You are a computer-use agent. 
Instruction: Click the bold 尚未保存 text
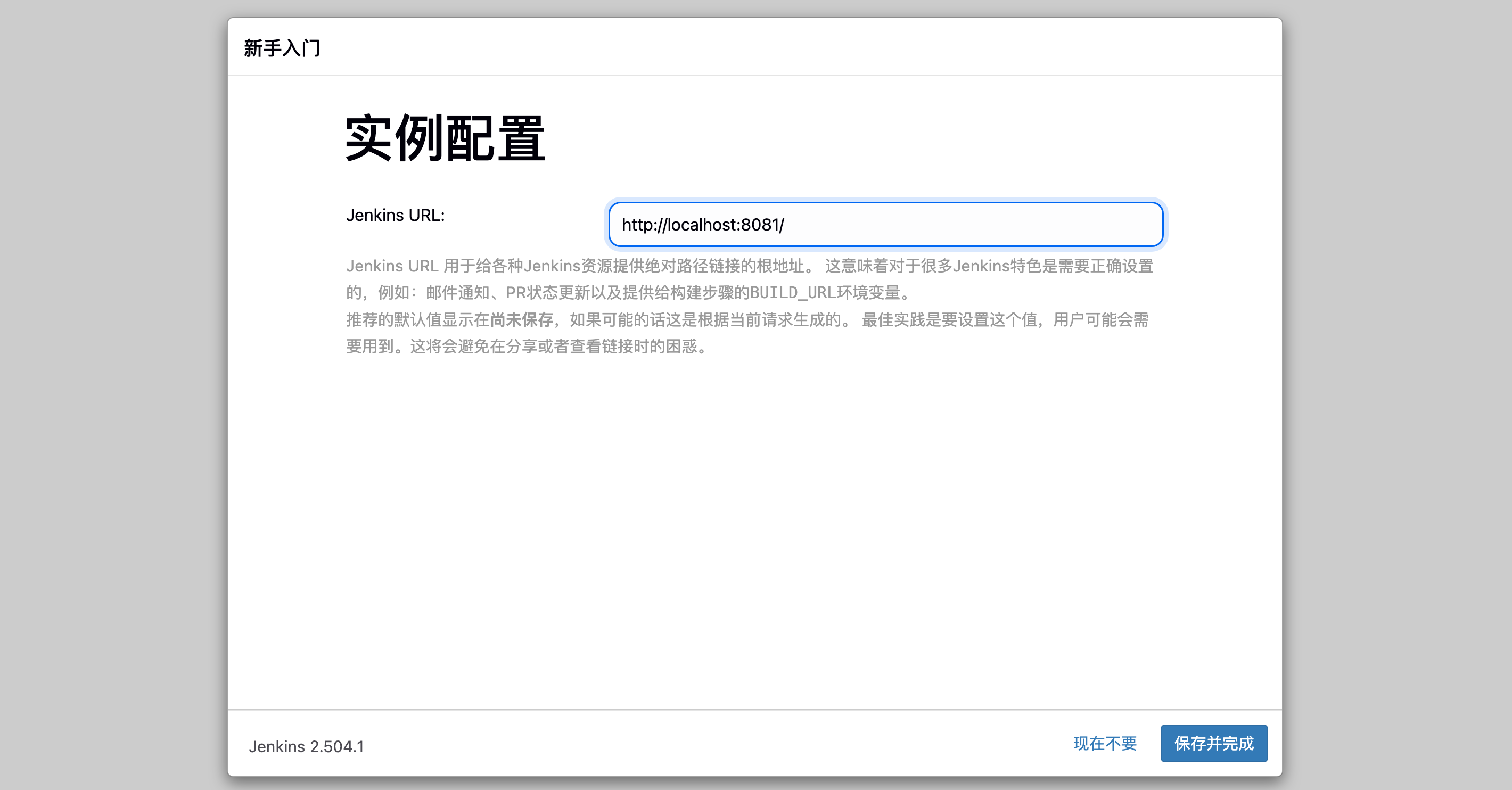point(521,319)
